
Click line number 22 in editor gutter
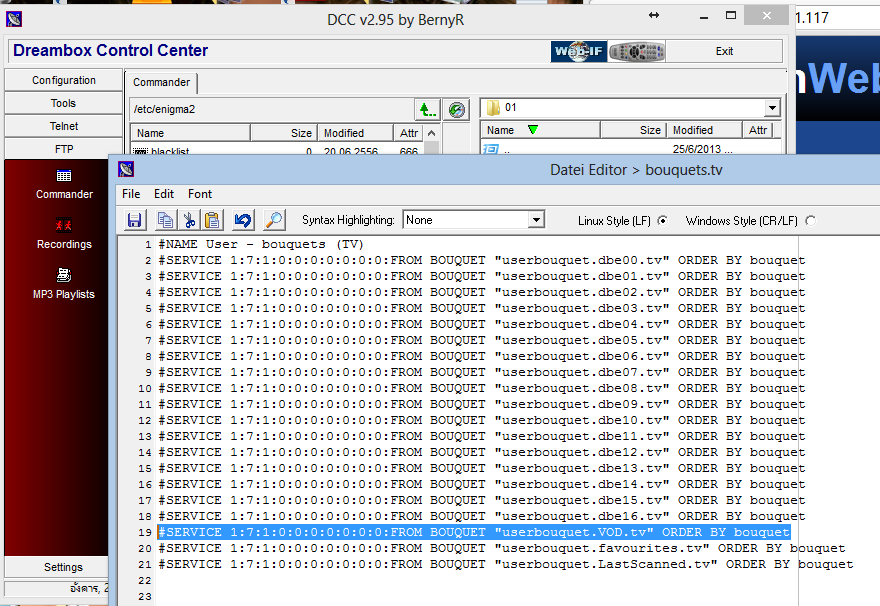coord(145,580)
